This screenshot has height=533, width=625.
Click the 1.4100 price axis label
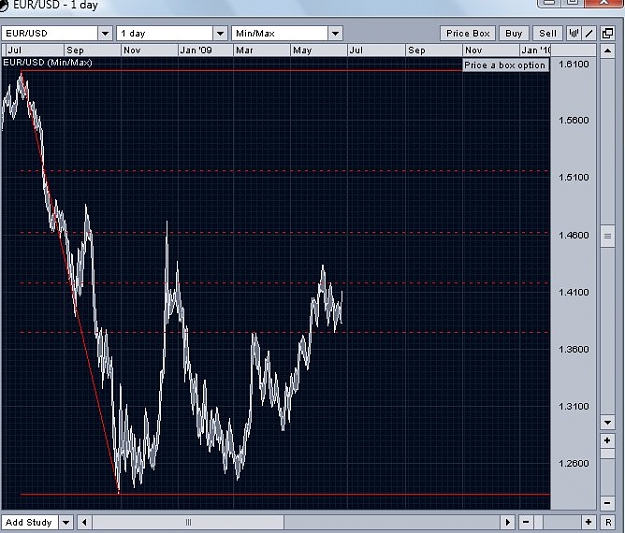[574, 293]
